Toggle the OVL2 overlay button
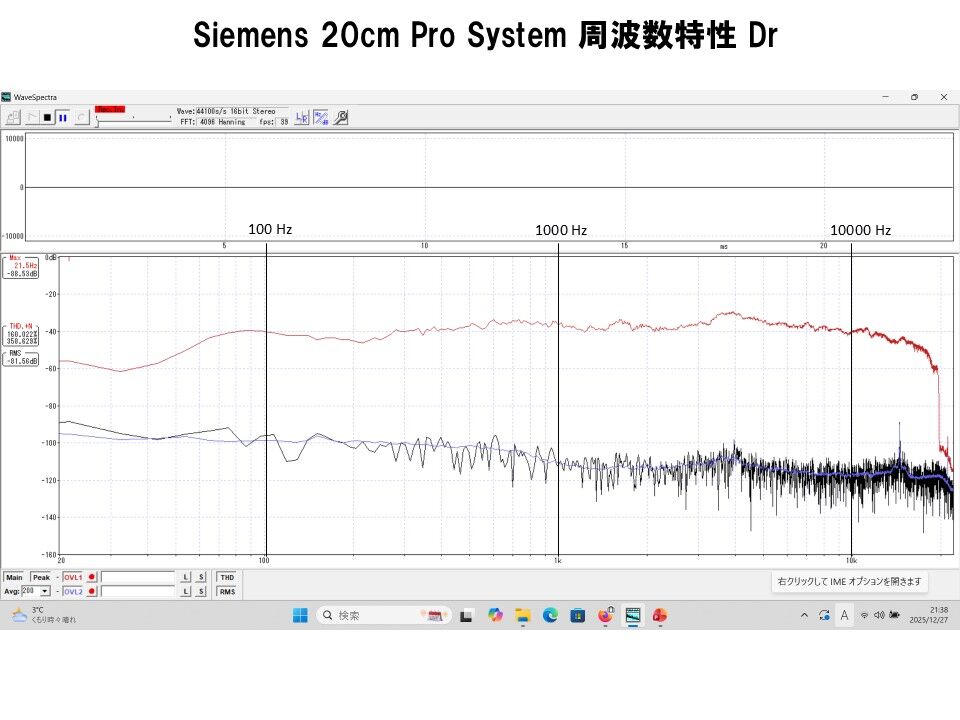 click(72, 591)
